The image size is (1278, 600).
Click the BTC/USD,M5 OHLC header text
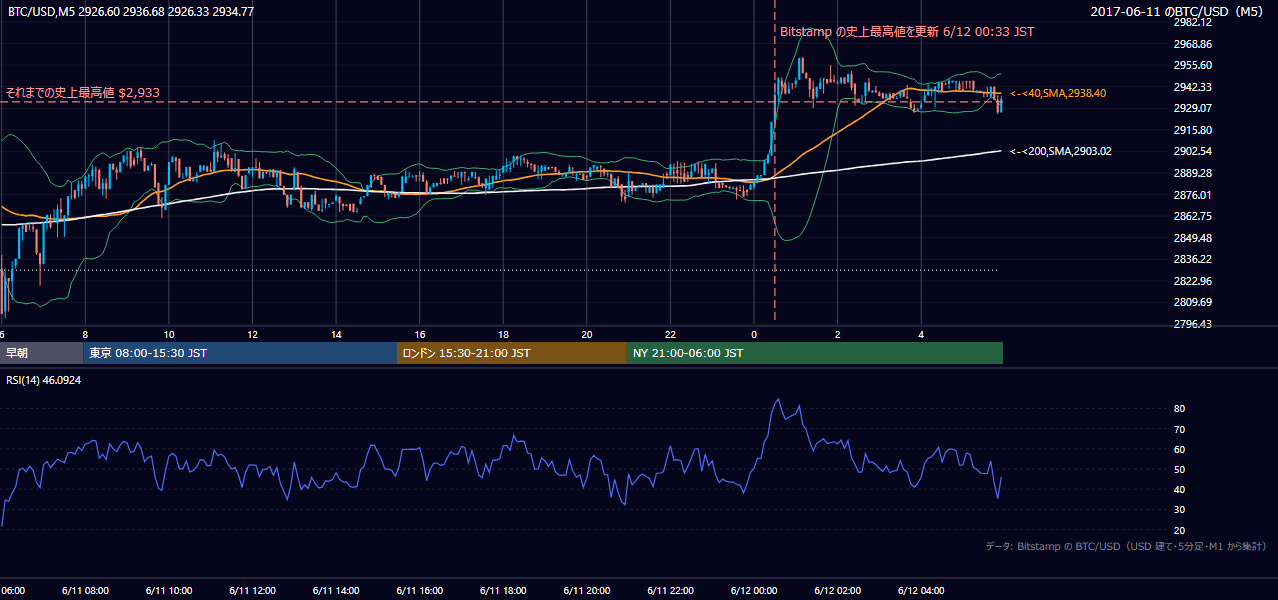(x=130, y=12)
